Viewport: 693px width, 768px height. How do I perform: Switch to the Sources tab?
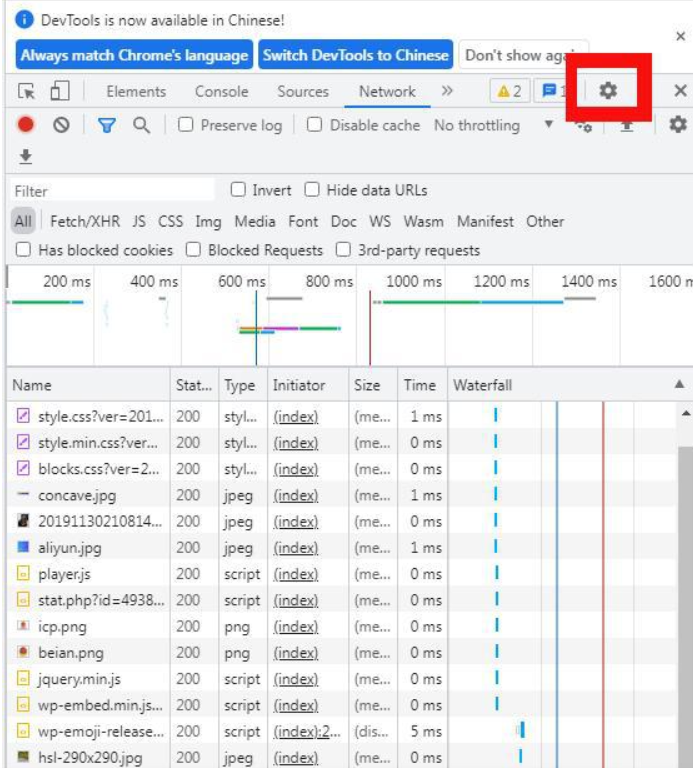(x=303, y=92)
